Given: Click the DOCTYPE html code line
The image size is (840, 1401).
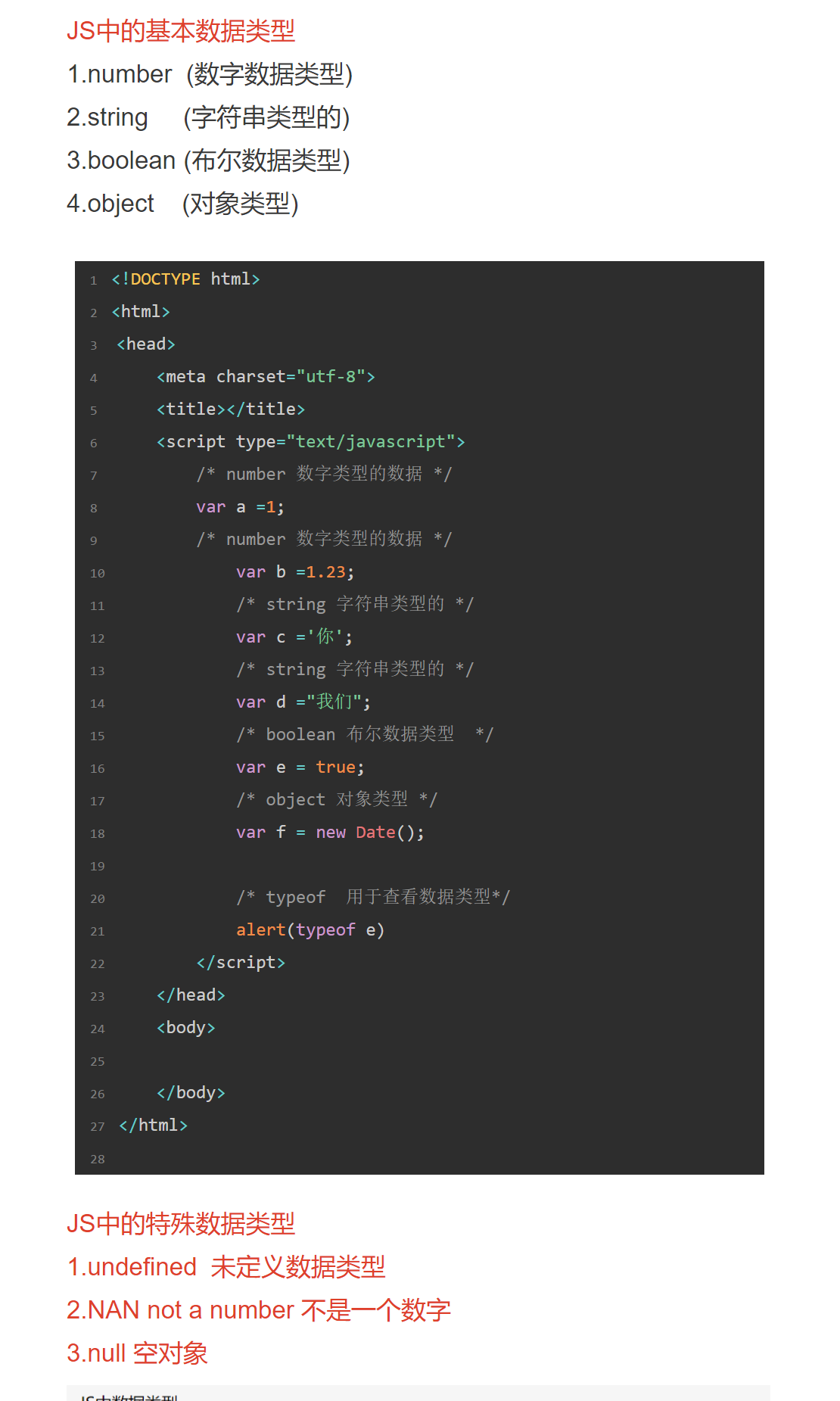Looking at the screenshot, I should pyautogui.click(x=185, y=279).
